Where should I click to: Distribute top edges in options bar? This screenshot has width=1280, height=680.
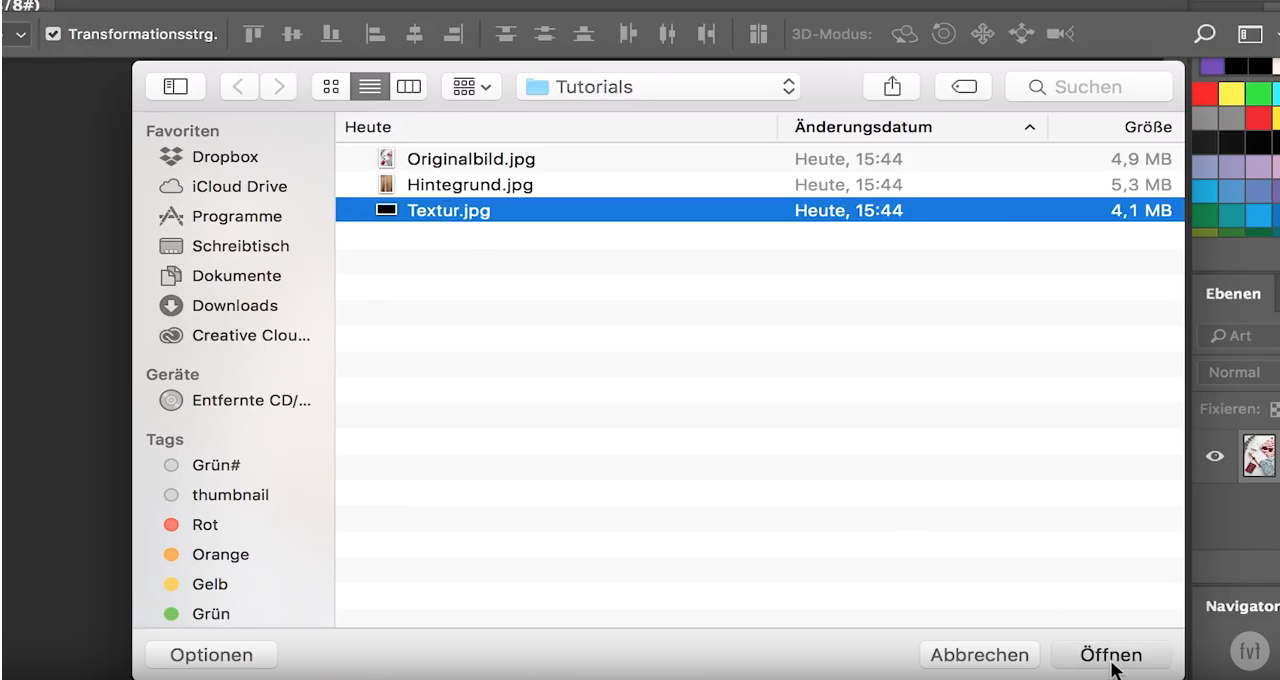[x=504, y=34]
